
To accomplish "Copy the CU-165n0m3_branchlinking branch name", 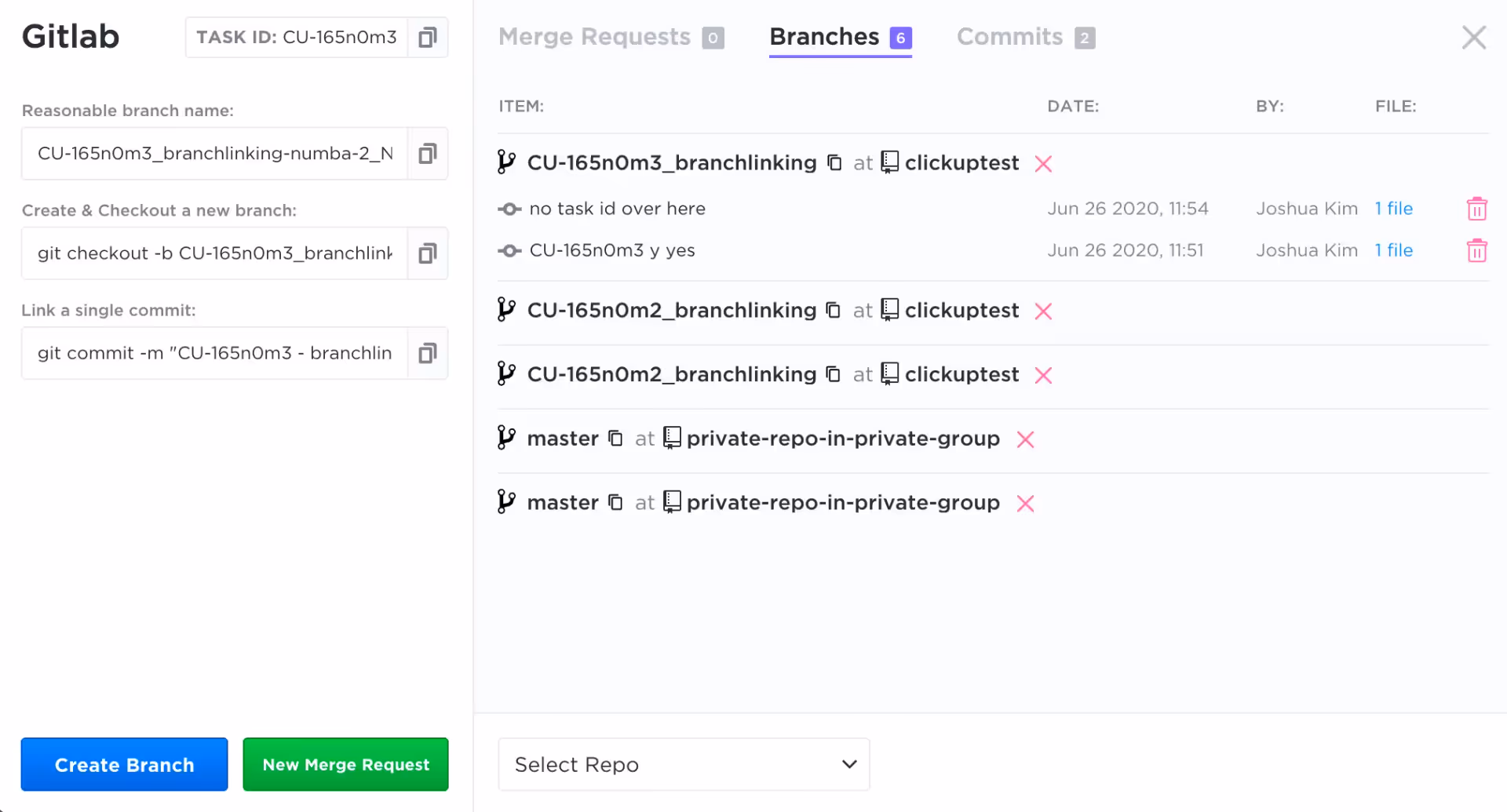I will [834, 163].
